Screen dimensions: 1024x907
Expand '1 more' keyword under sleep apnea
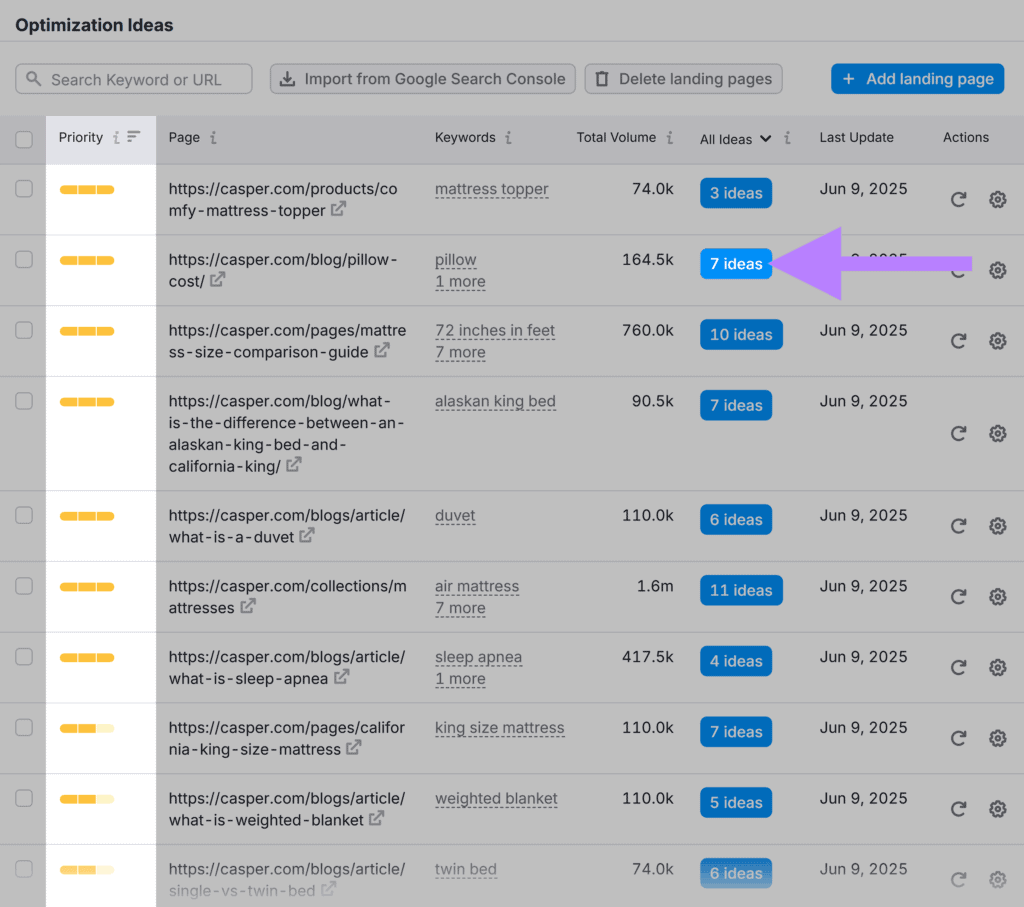460,679
